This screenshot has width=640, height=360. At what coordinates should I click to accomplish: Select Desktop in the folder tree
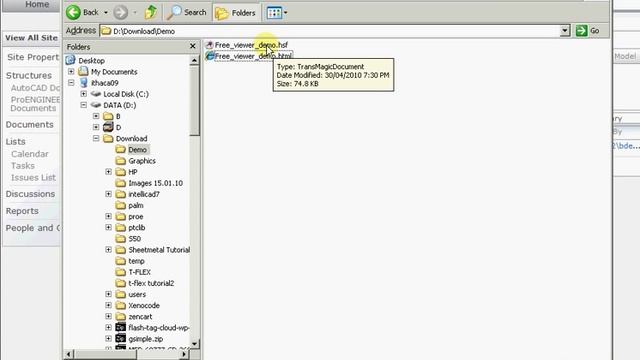tap(91, 60)
